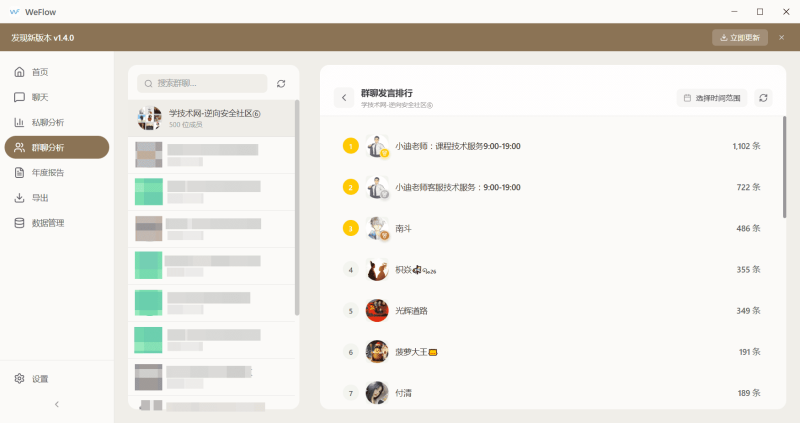Click the 722 条 message count

point(748,187)
